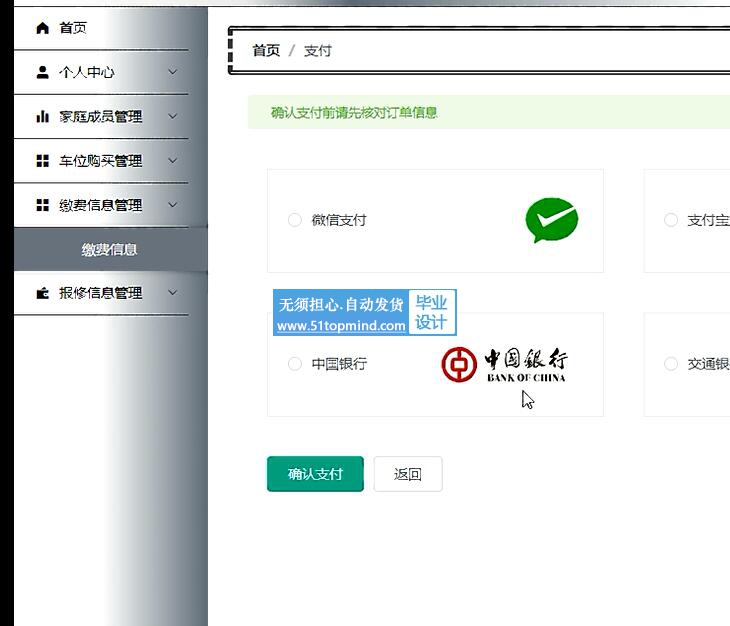Go to 首页 in breadcrumb

click(x=266, y=50)
